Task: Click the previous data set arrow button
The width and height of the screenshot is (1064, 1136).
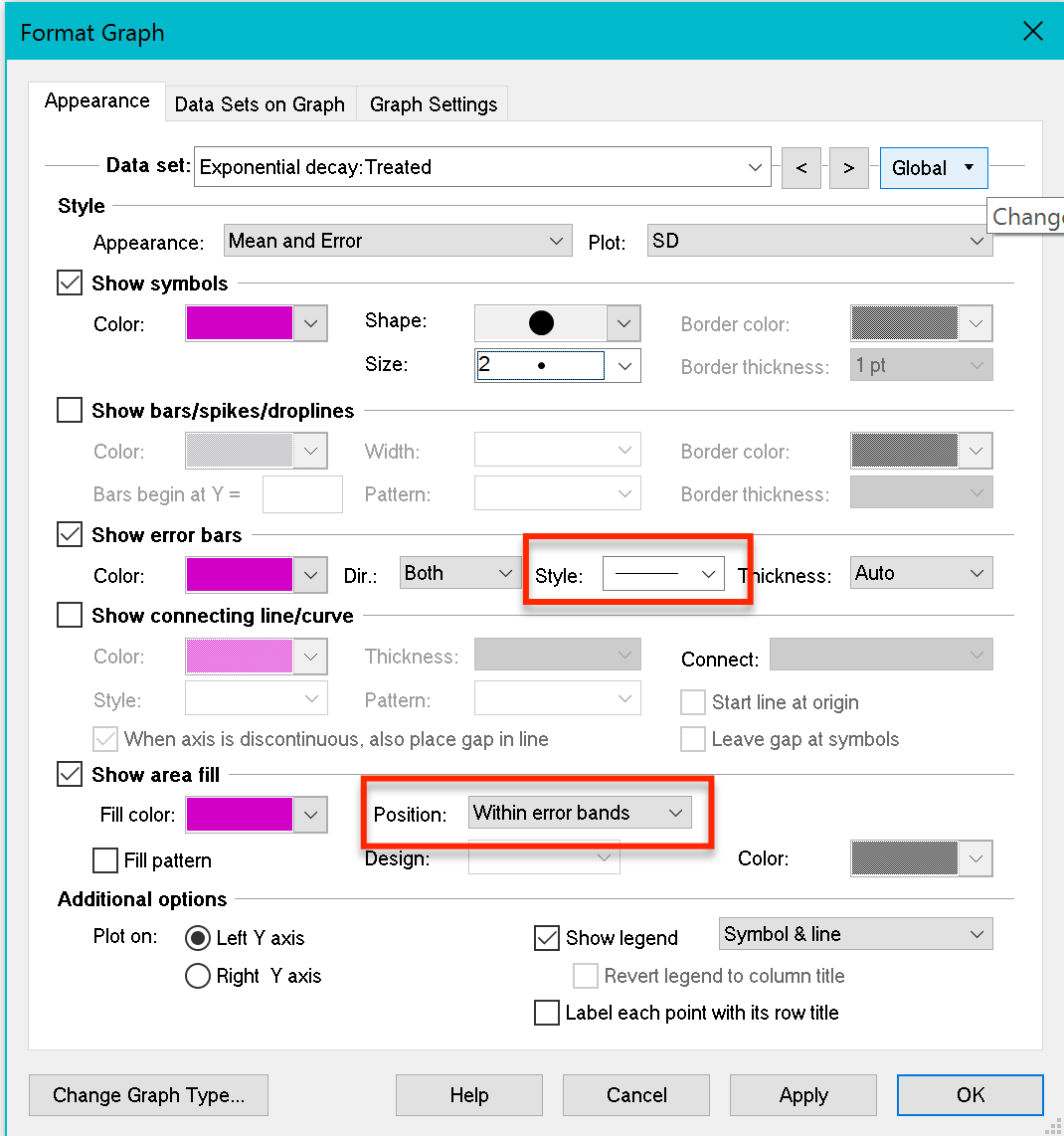Action: [x=800, y=167]
